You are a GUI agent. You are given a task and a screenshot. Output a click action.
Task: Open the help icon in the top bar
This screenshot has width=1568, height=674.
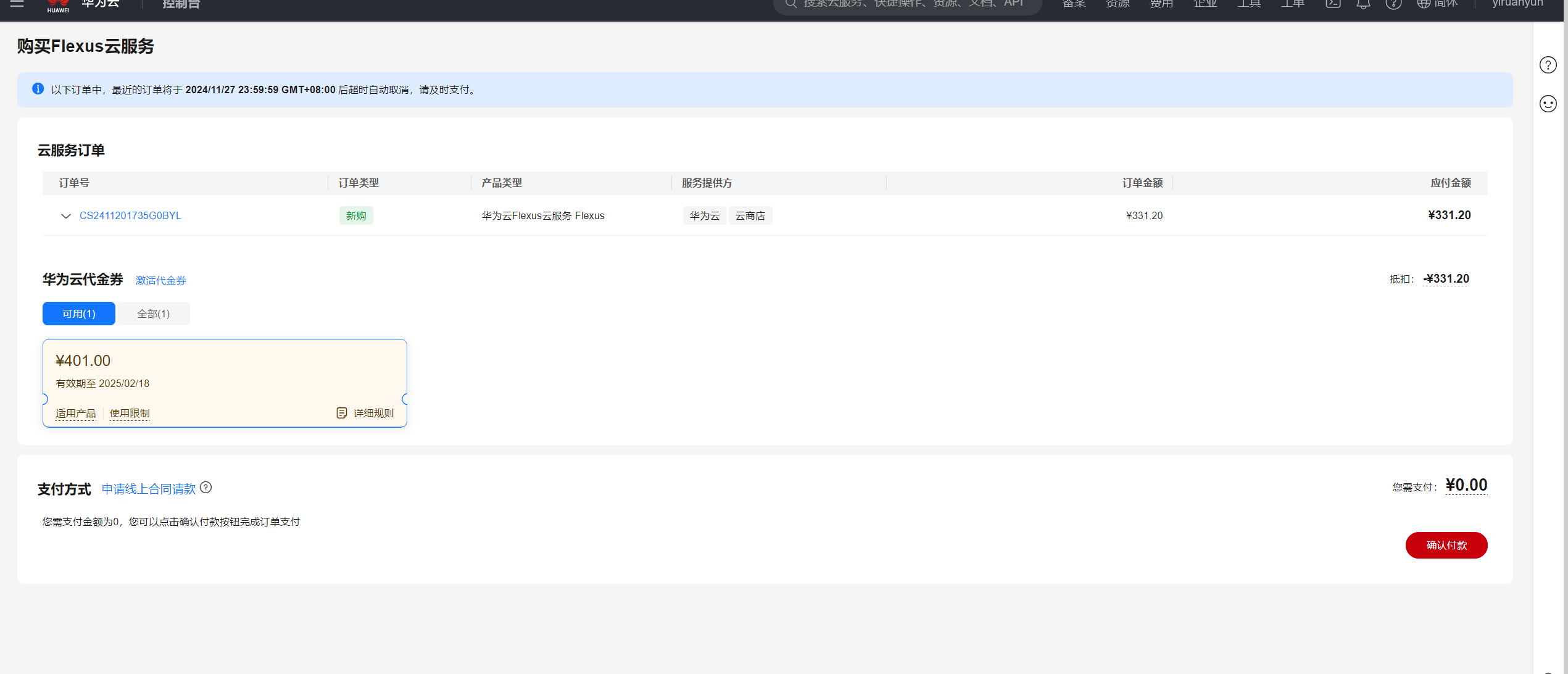pyautogui.click(x=1393, y=4)
